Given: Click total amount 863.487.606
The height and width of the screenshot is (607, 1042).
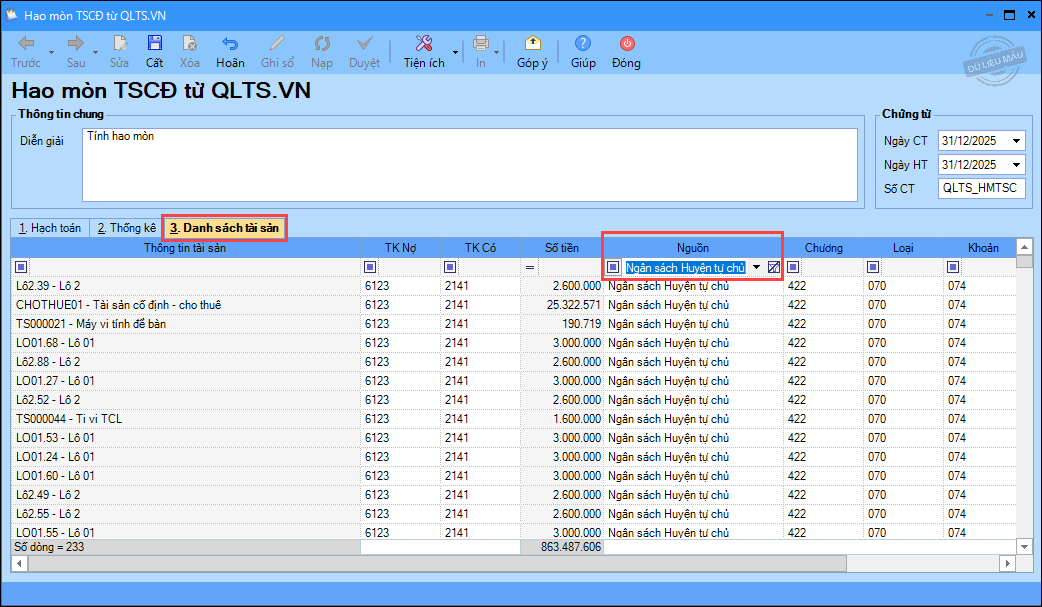Looking at the screenshot, I should tap(562, 547).
